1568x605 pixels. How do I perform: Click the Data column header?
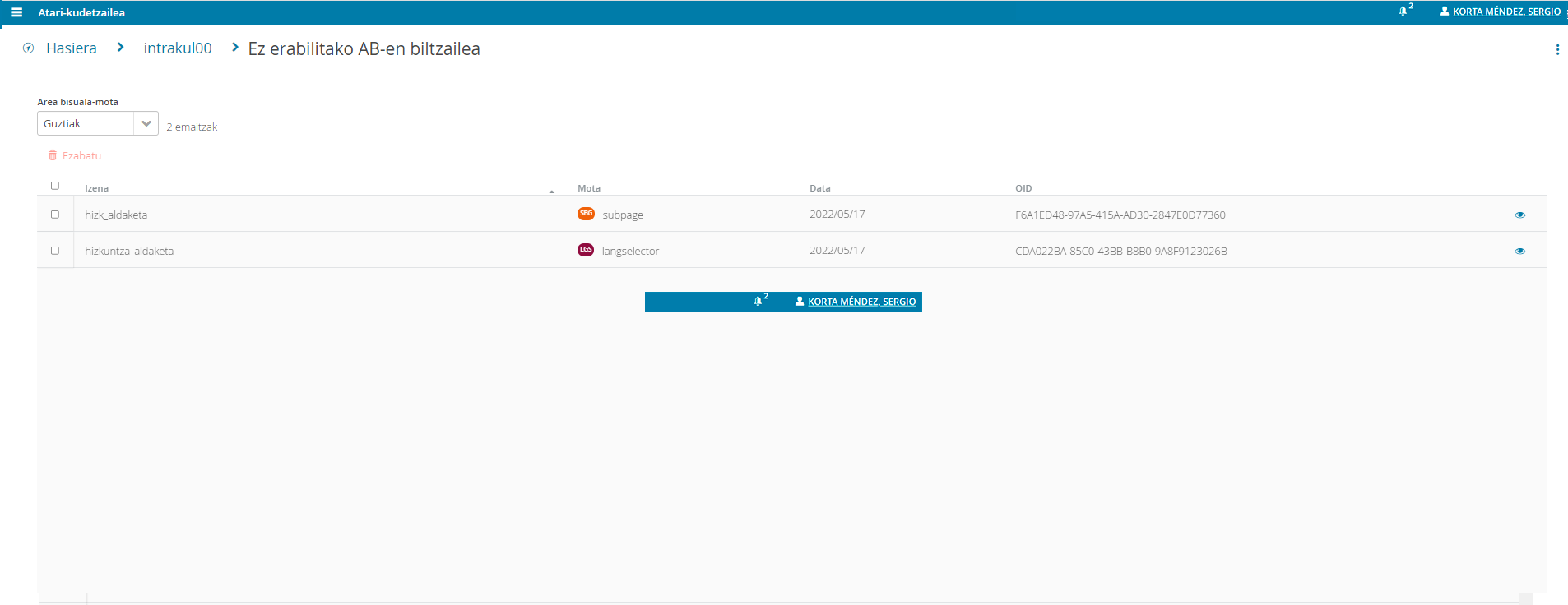pos(819,188)
